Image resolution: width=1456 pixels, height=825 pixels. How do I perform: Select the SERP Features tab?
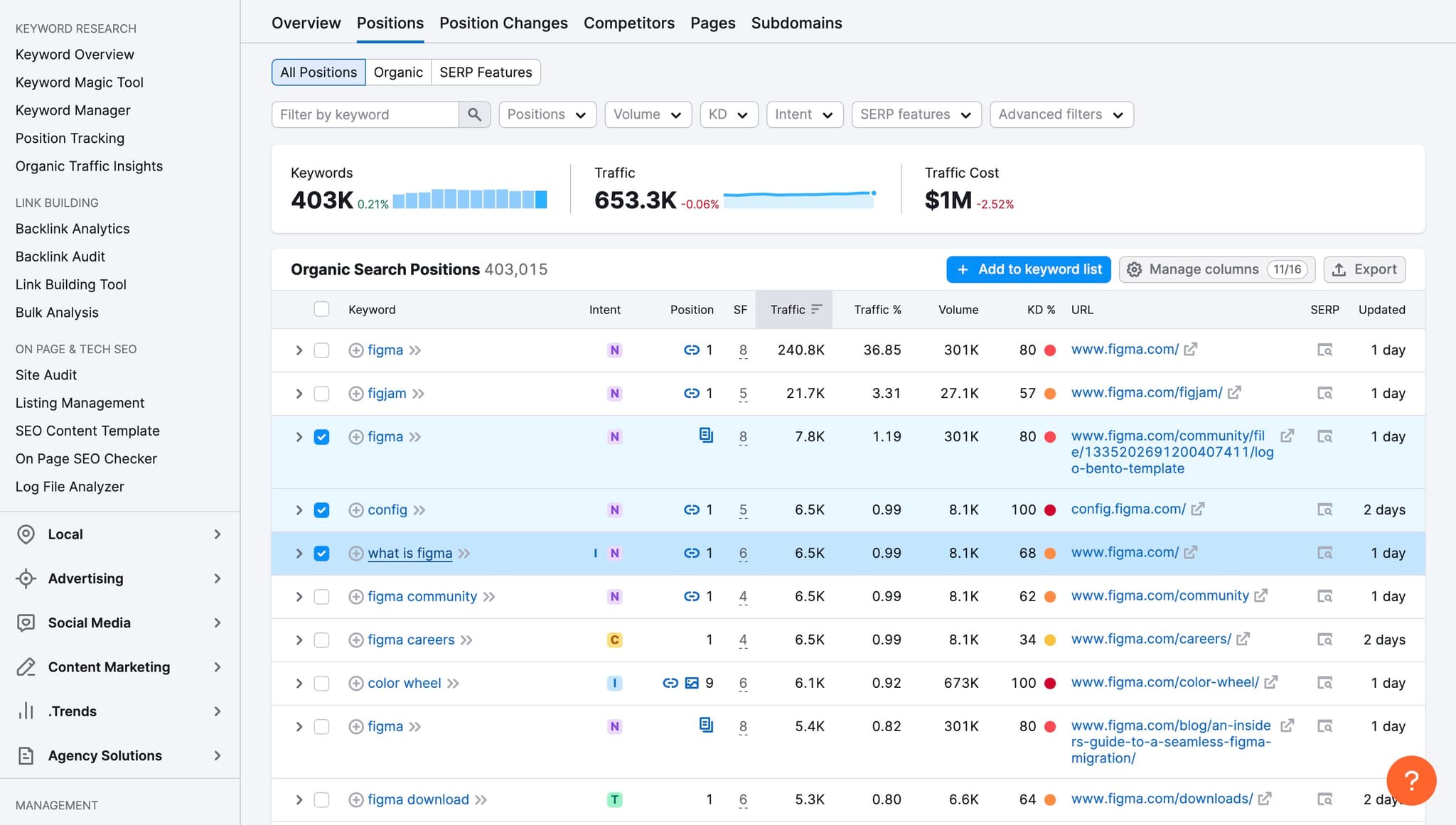(486, 72)
